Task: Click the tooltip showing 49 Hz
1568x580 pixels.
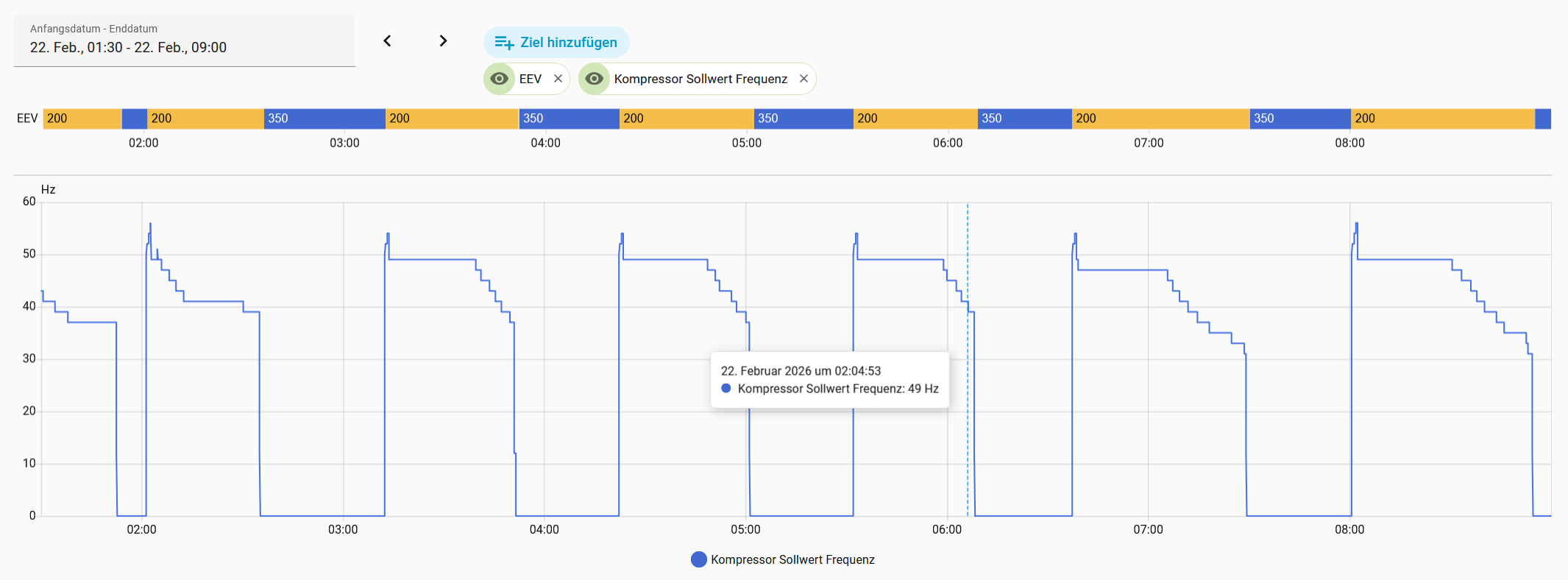Action: coord(829,380)
